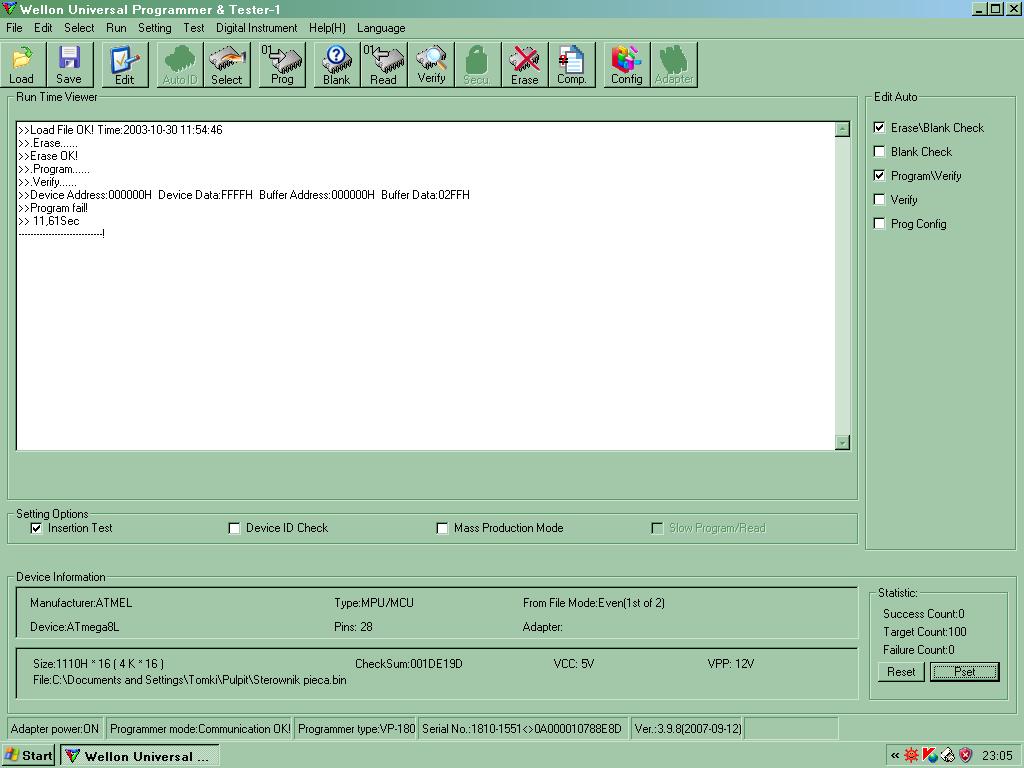Image resolution: width=1024 pixels, height=768 pixels.
Task: Click the Secu. lock icon
Action: point(477,64)
